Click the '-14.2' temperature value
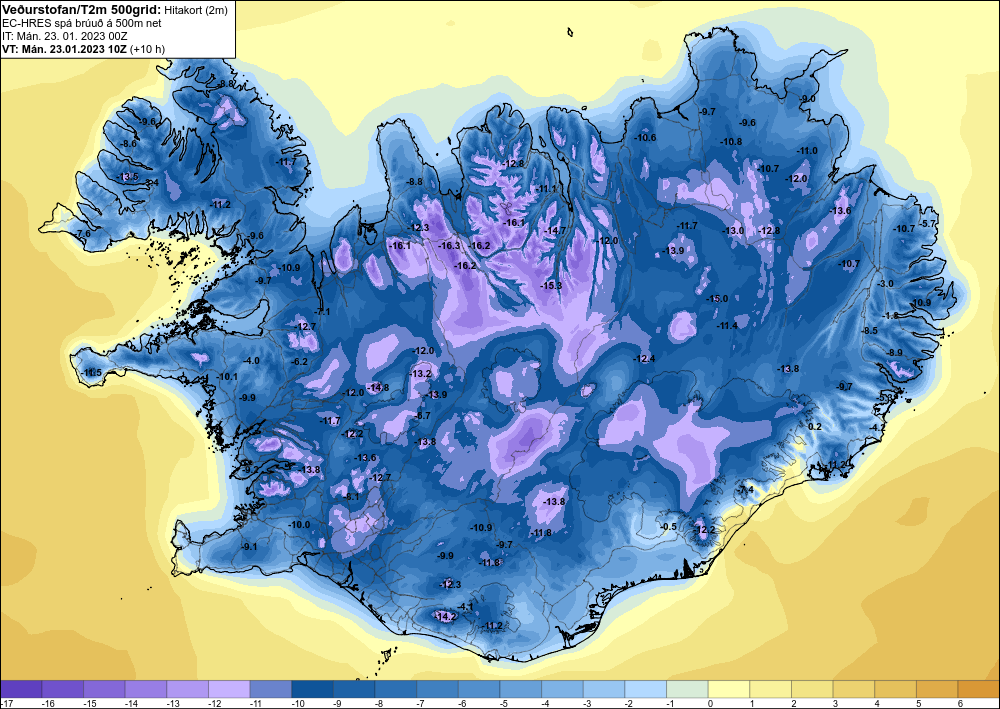 coord(446,617)
